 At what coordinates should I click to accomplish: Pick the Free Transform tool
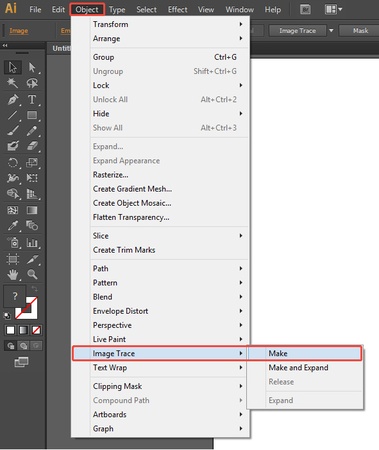[32, 178]
